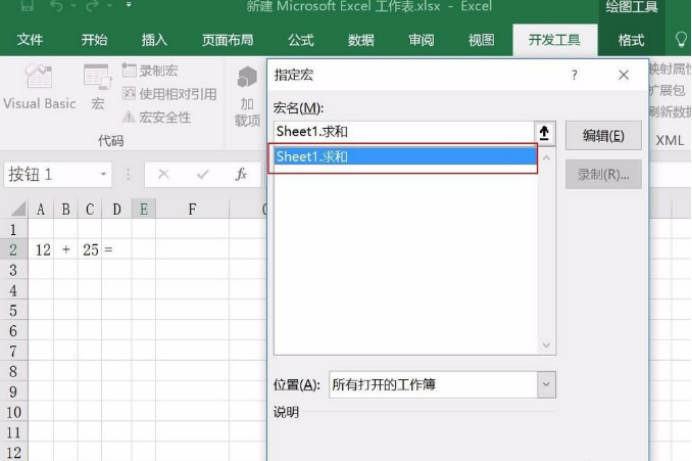Viewport: 692px width, 461px height.
Task: Select column C header
Action: 90,209
